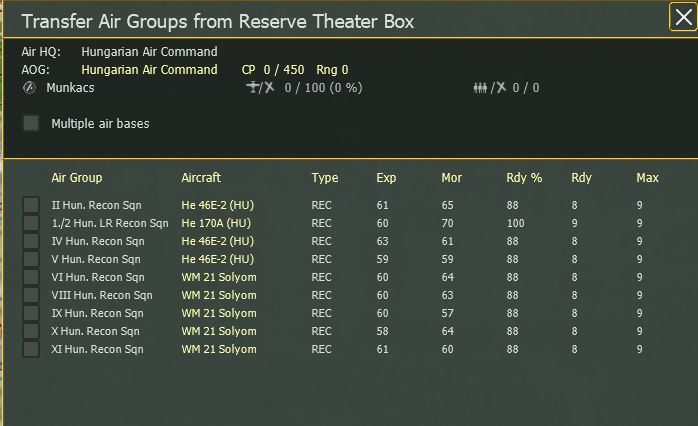This screenshot has height=426, width=698.
Task: Tick the V Hun. Recon Sqn checkbox
Action: (31, 259)
